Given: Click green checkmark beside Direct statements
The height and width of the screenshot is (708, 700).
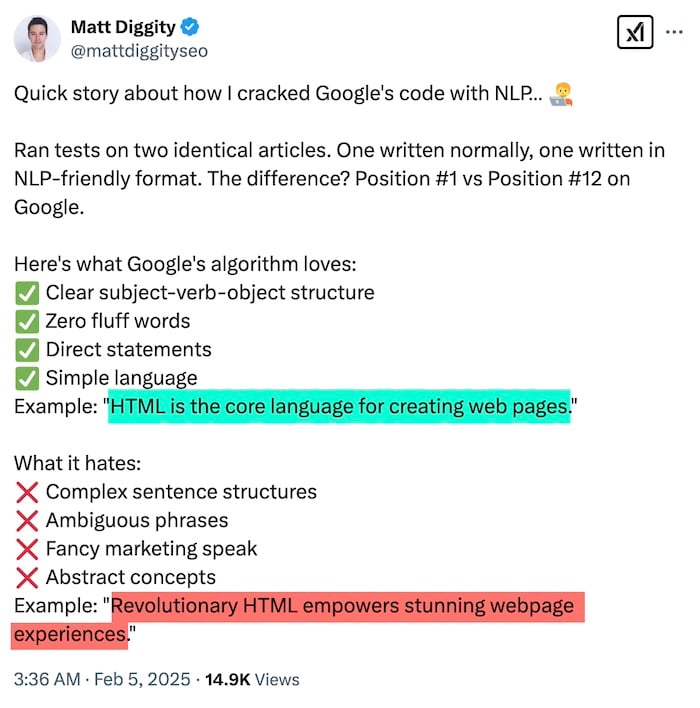Looking at the screenshot, I should pyautogui.click(x=27, y=350).
